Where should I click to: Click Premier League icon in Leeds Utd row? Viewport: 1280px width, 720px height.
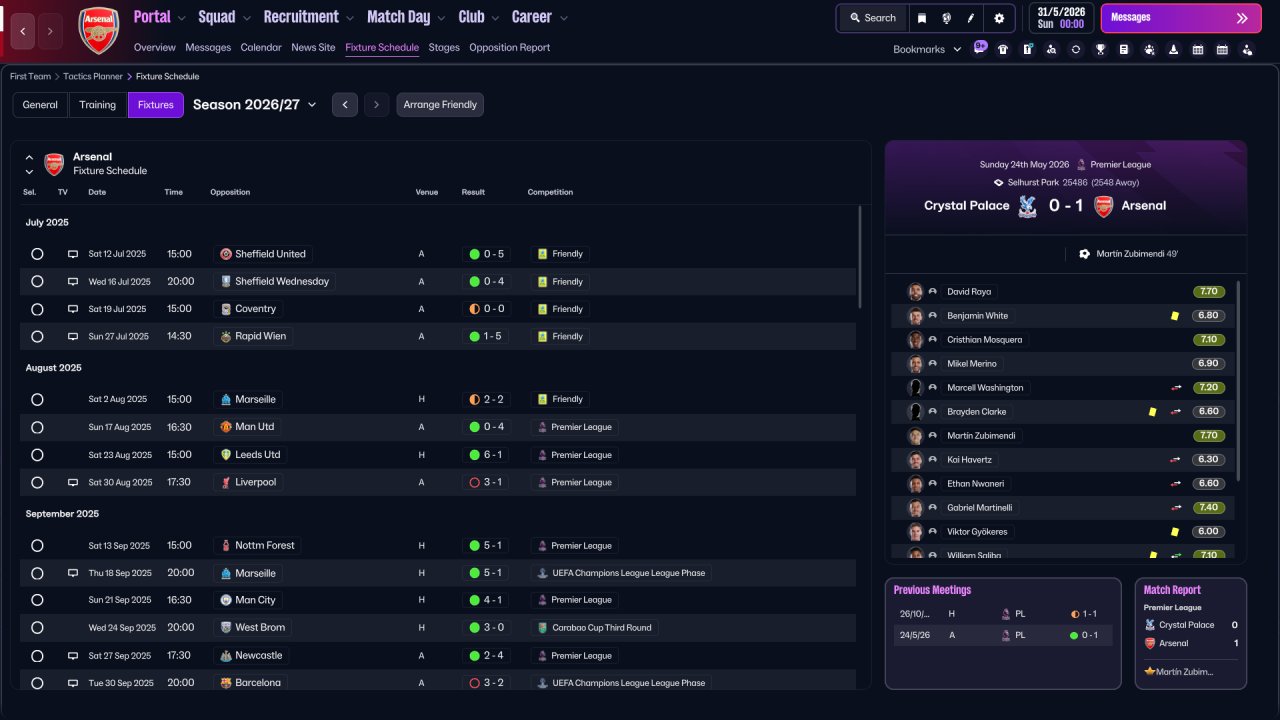(542, 455)
